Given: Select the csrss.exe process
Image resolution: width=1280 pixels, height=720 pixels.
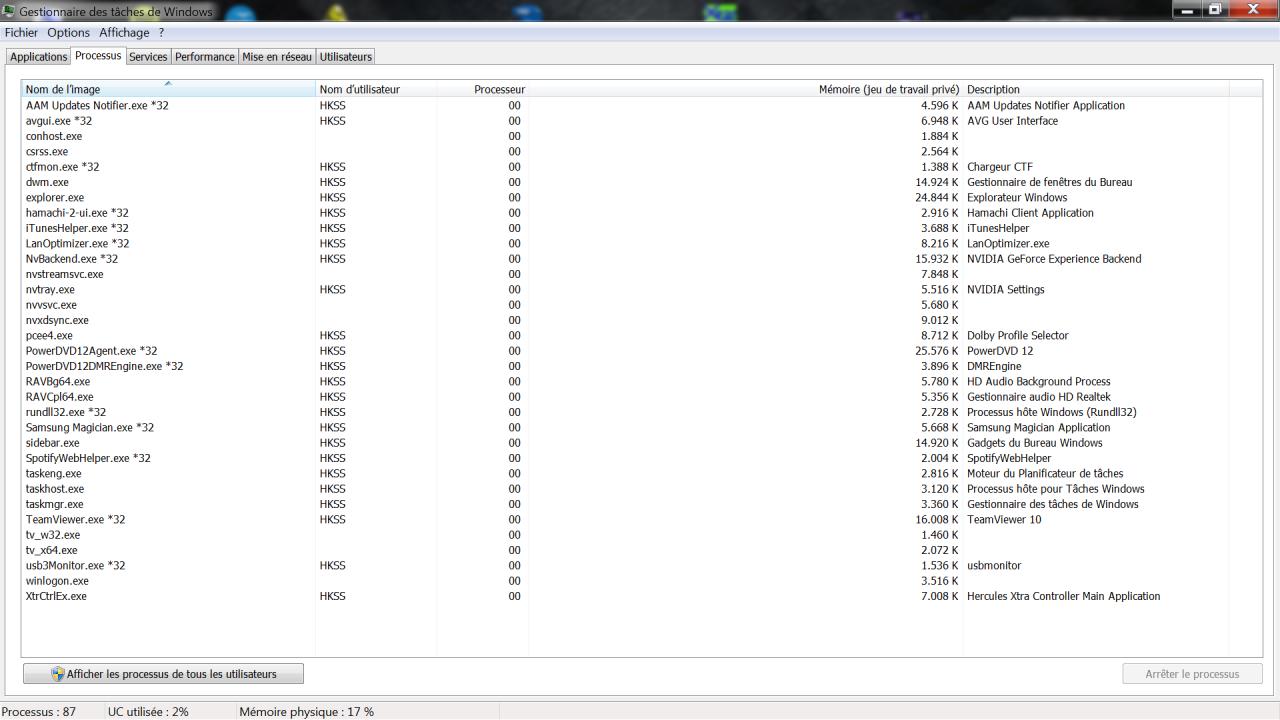Looking at the screenshot, I should point(642,151).
